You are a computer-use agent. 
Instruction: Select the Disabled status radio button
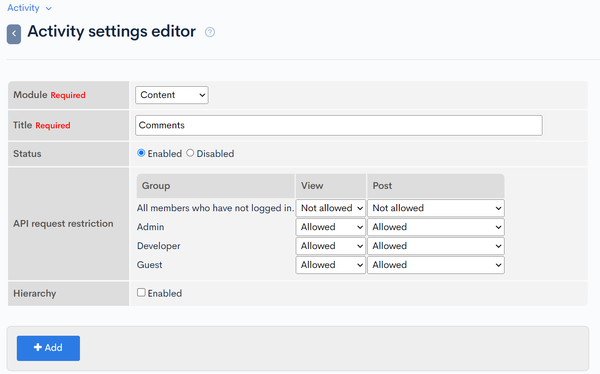[x=190, y=153]
